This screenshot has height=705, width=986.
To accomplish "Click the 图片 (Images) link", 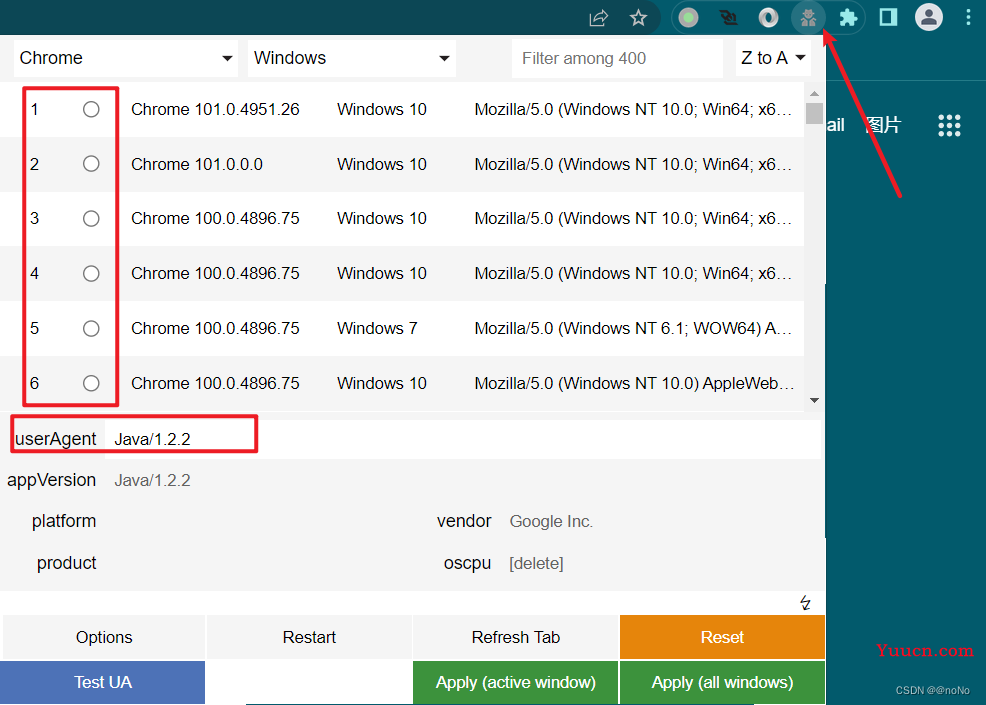I will [883, 125].
